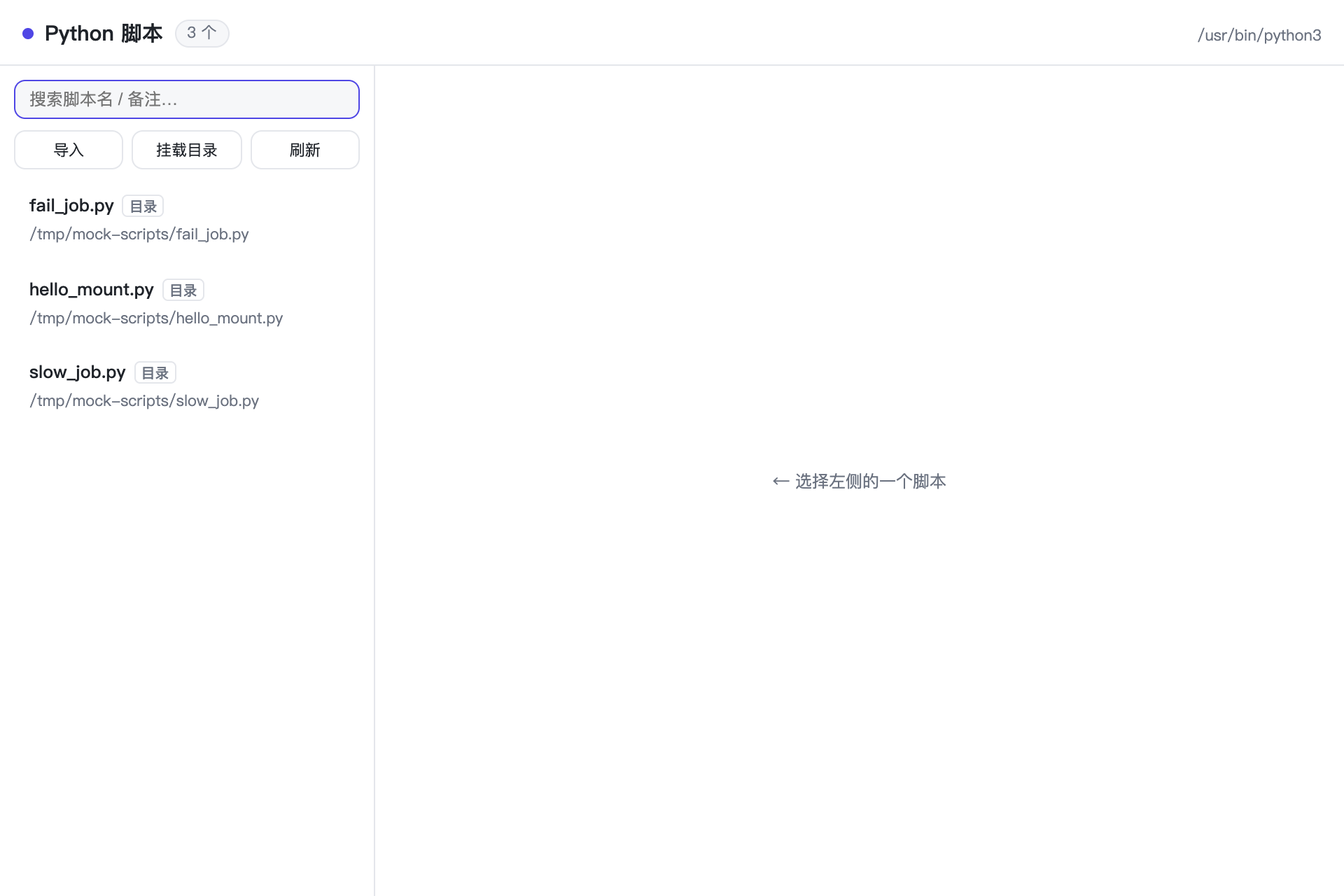This screenshot has width=1344, height=896.
Task: Click the path /tmp/mock-scripts/fail_job.py
Action: tap(139, 234)
